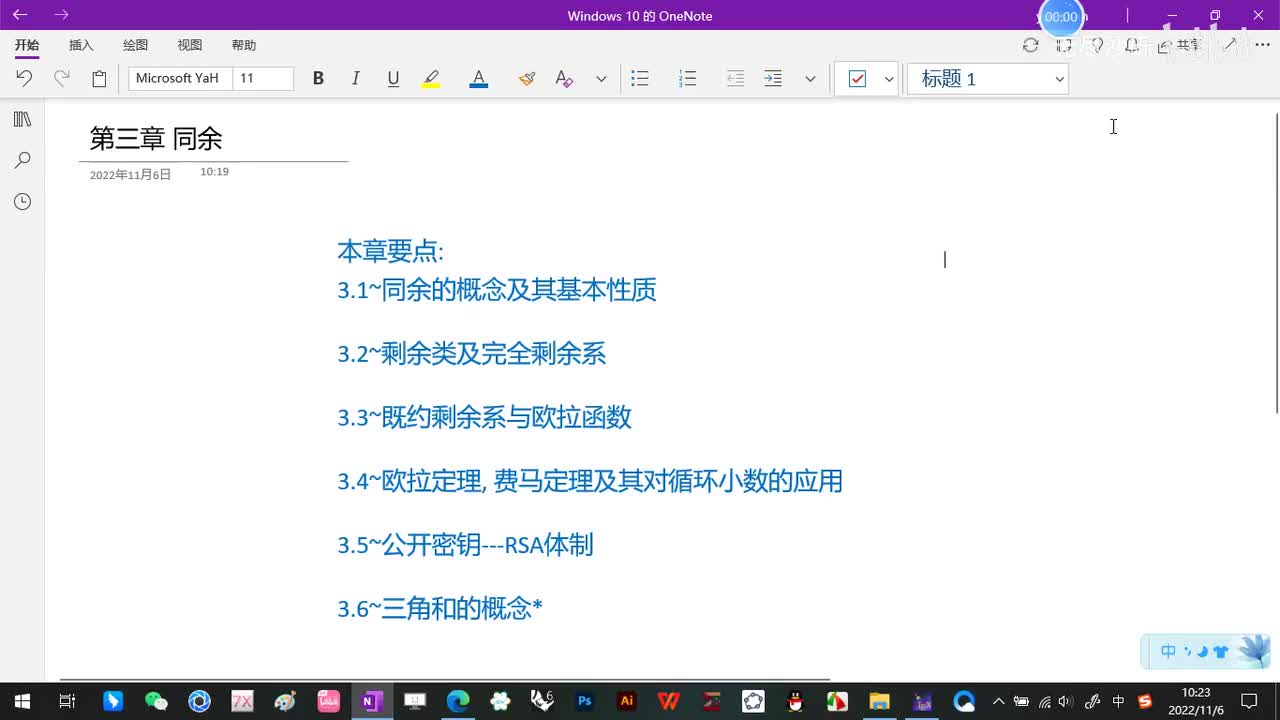Click line 3.5~公开密钥---RSA体制
Viewport: 1280px width, 720px height.
pyautogui.click(x=465, y=545)
